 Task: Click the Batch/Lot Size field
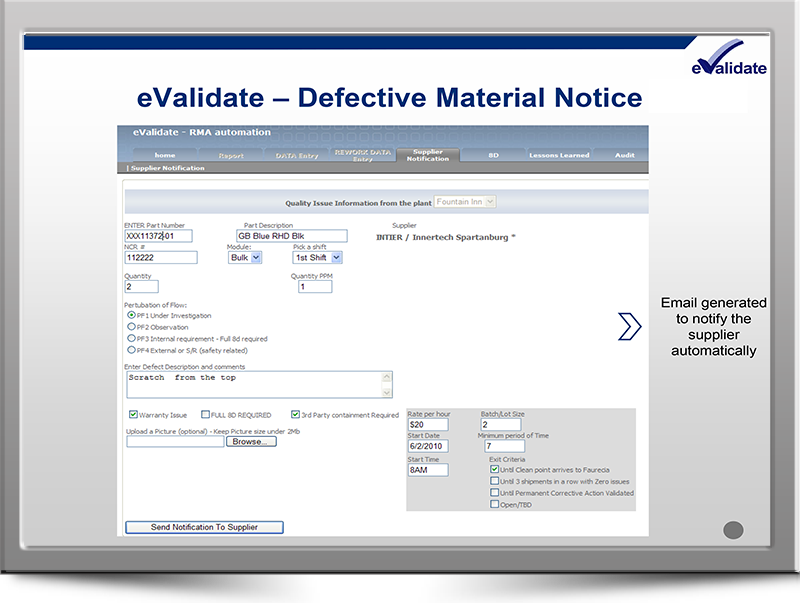tap(501, 424)
